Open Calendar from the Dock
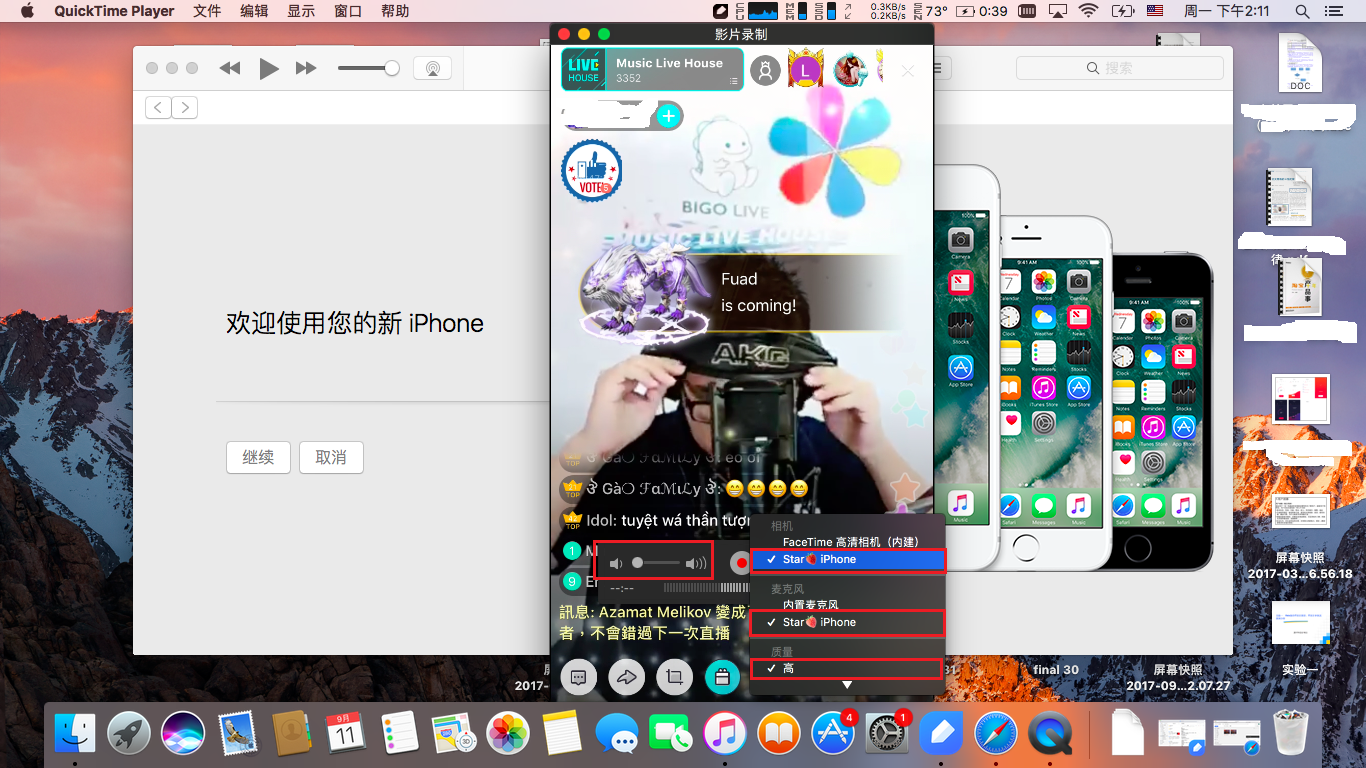The image size is (1366, 768). (x=345, y=734)
